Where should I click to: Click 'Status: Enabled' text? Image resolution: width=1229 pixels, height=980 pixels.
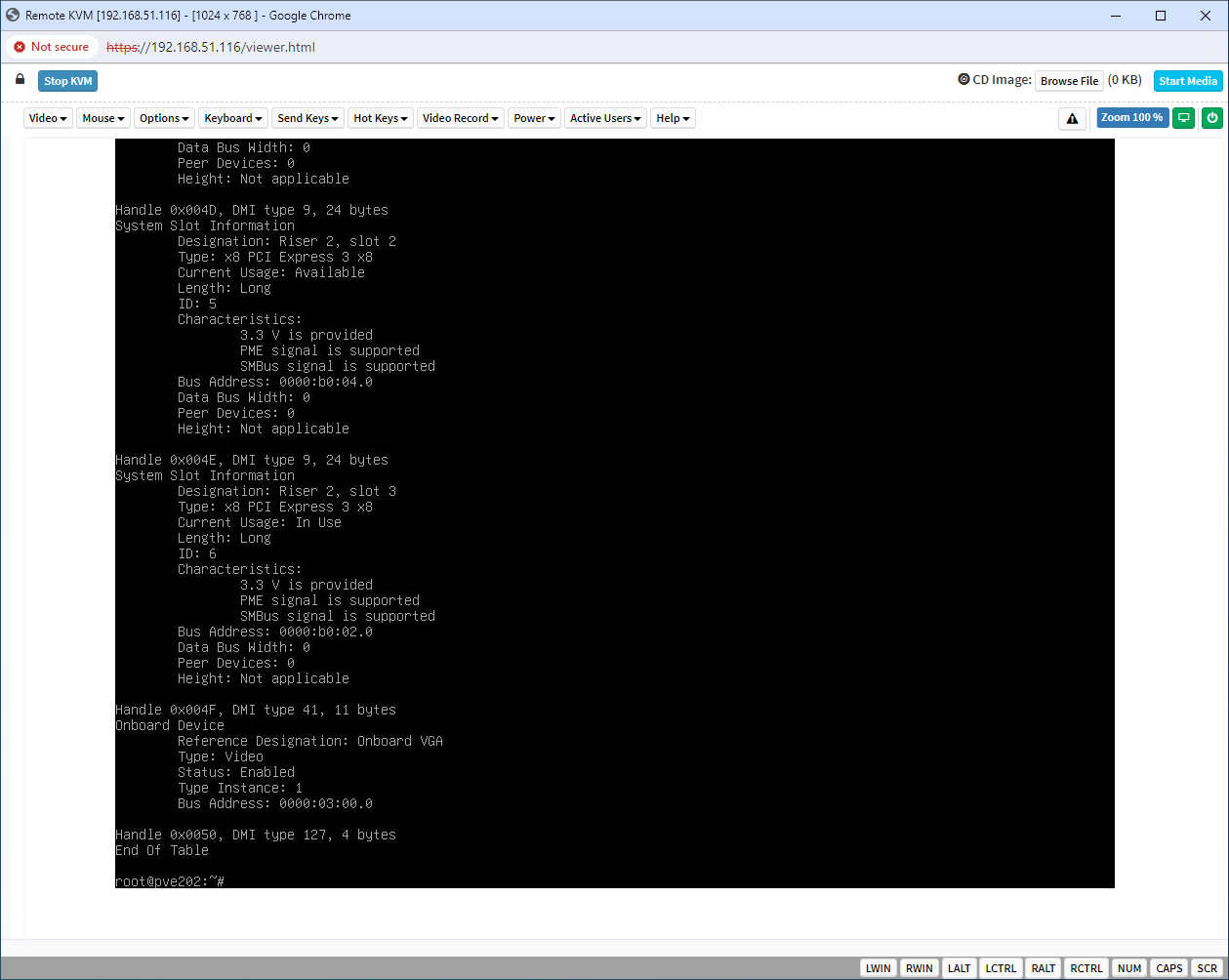coord(236,772)
